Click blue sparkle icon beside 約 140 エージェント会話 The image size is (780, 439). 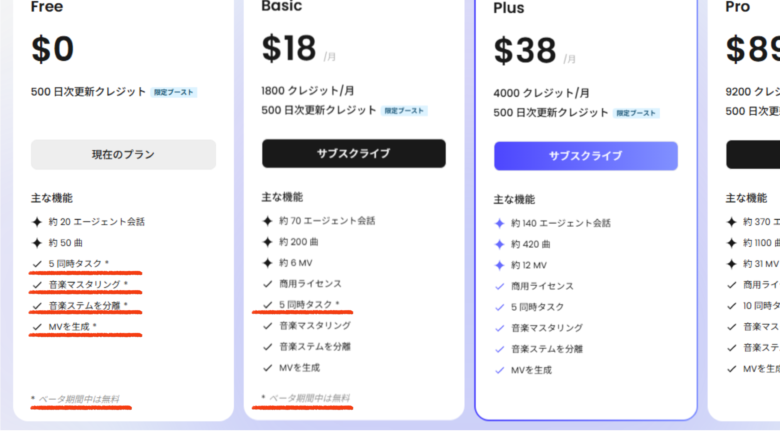pyautogui.click(x=499, y=223)
